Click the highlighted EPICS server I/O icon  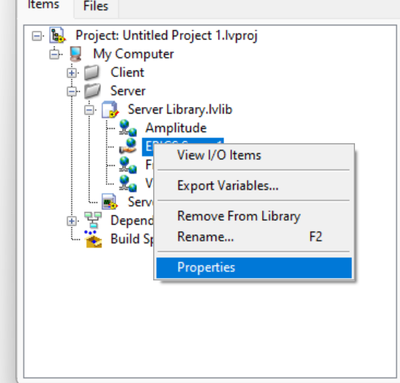[128, 146]
